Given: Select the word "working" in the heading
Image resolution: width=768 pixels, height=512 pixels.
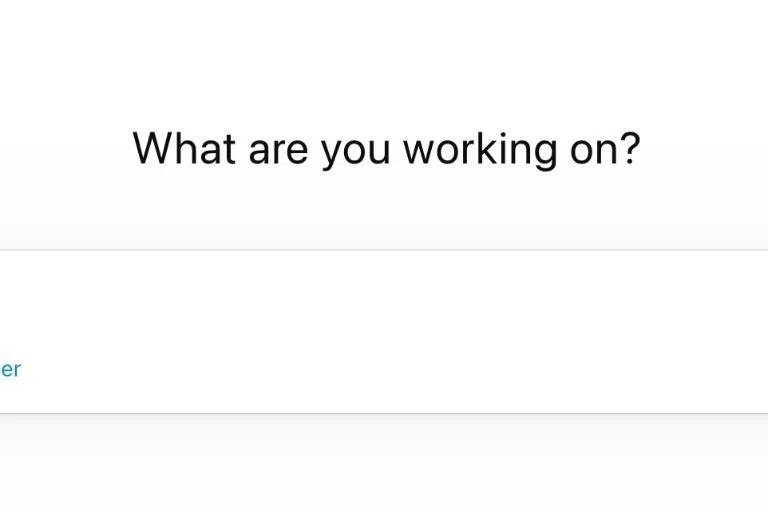Looking at the screenshot, I should (x=479, y=149).
